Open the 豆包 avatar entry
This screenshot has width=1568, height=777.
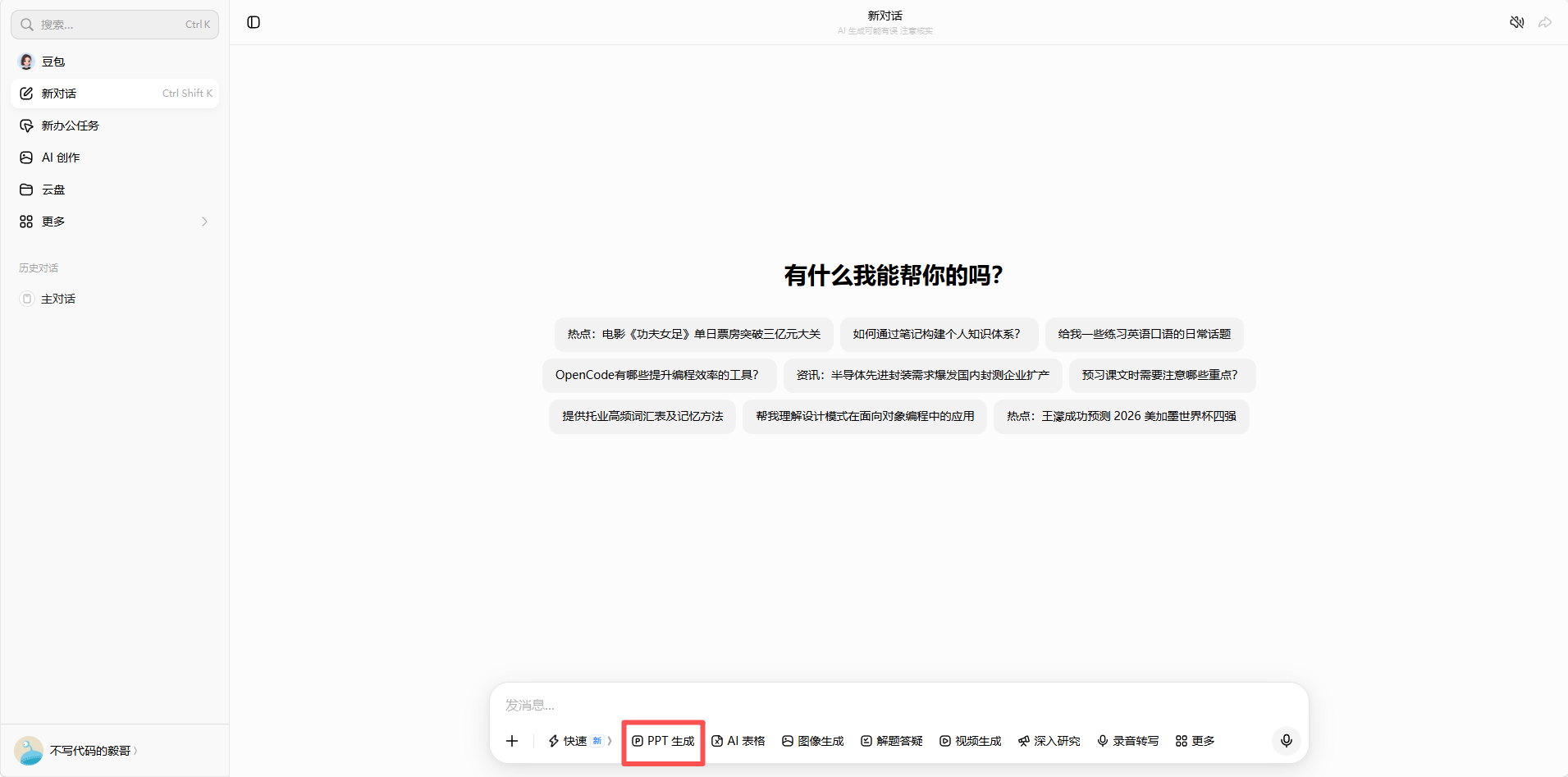click(115, 62)
